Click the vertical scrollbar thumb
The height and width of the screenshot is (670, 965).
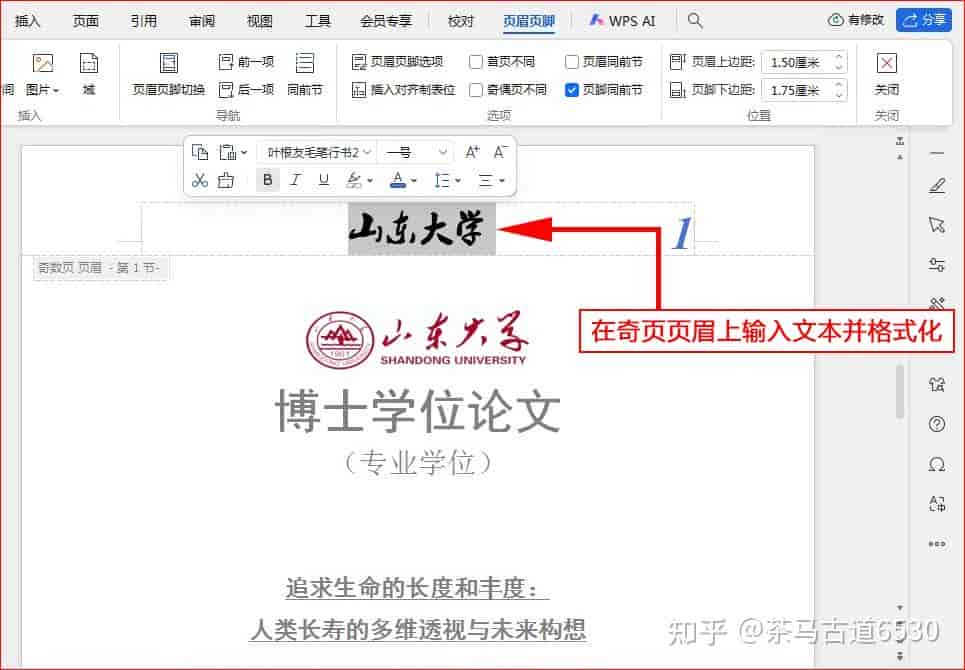900,391
